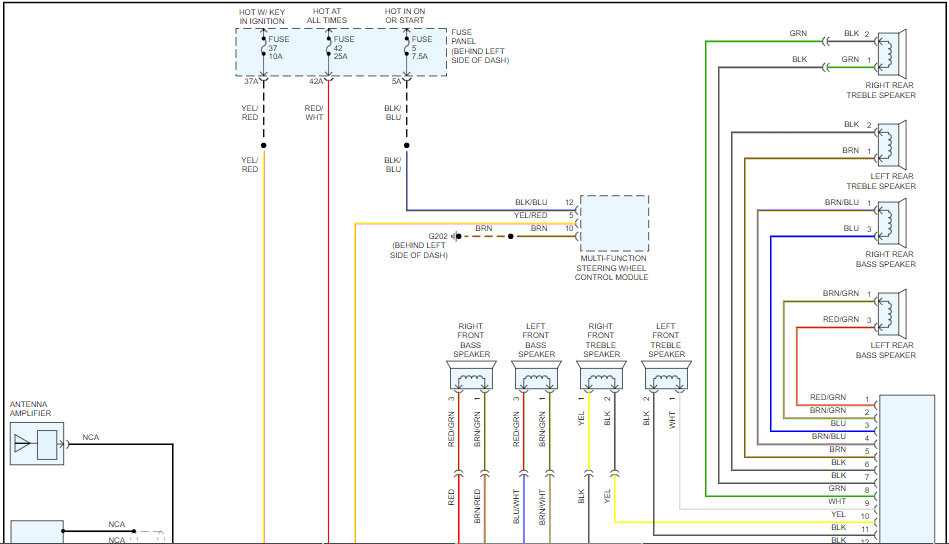Viewport: 949px width, 544px height.
Task: Click the 'LEFT REAR TREBLE SPEAKER' label
Action: coord(881,181)
